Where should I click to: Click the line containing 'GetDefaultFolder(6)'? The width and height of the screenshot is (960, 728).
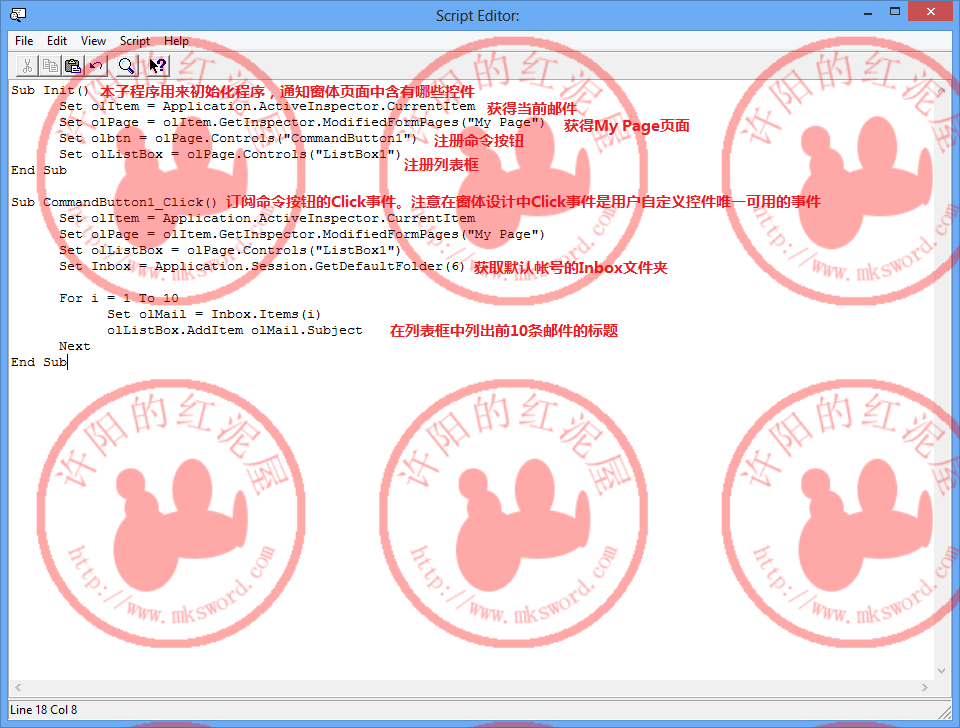point(262,266)
